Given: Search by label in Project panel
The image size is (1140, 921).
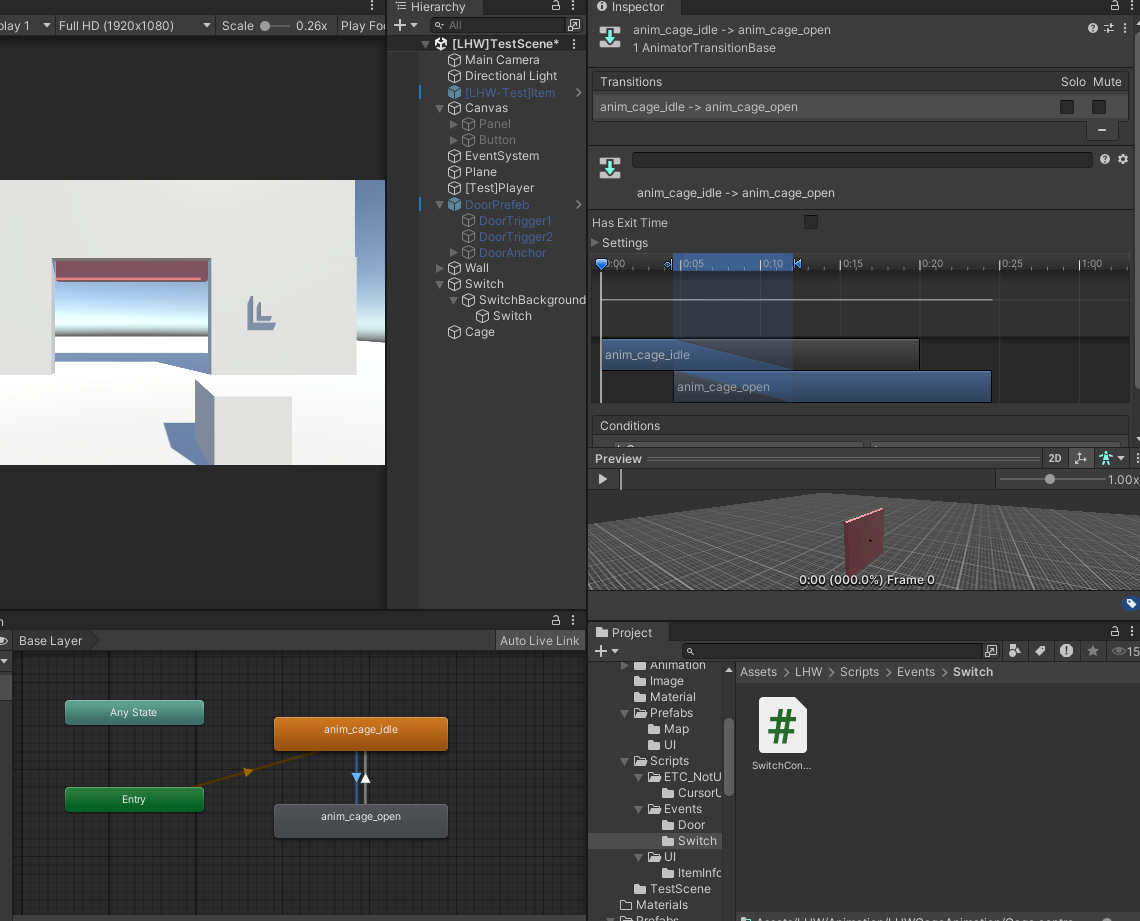Looking at the screenshot, I should 1040,651.
